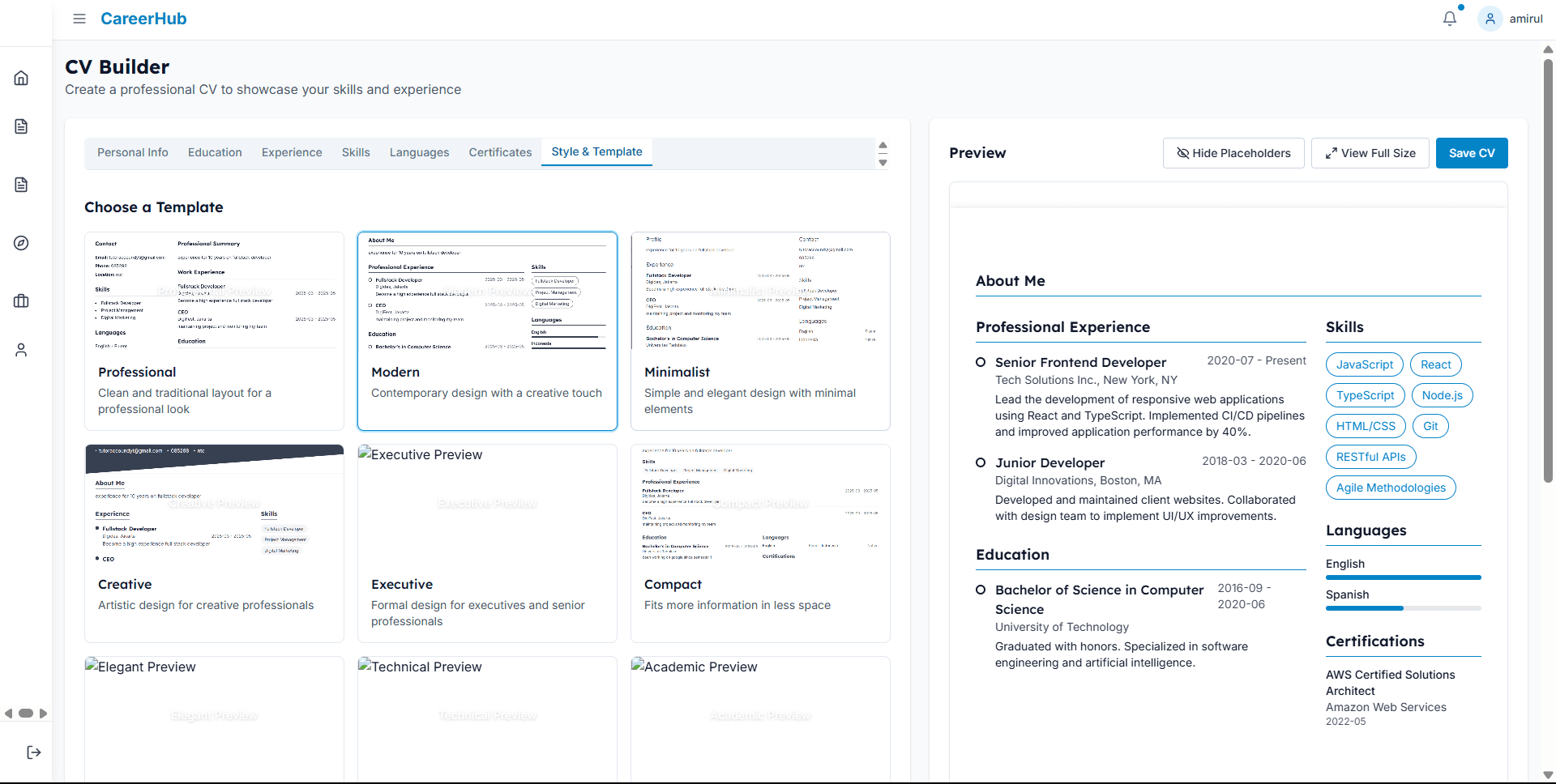Click View Full Size in the preview header

pyautogui.click(x=1370, y=152)
